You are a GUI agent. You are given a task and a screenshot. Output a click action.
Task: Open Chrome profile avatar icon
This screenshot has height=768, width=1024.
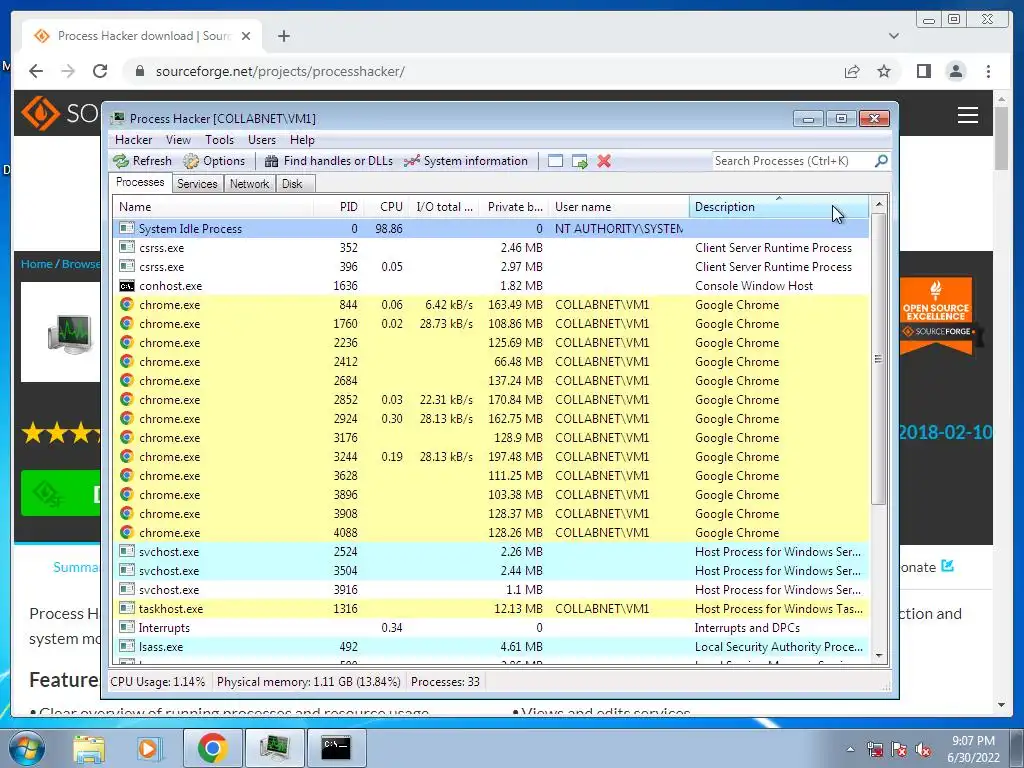pyautogui.click(x=955, y=71)
